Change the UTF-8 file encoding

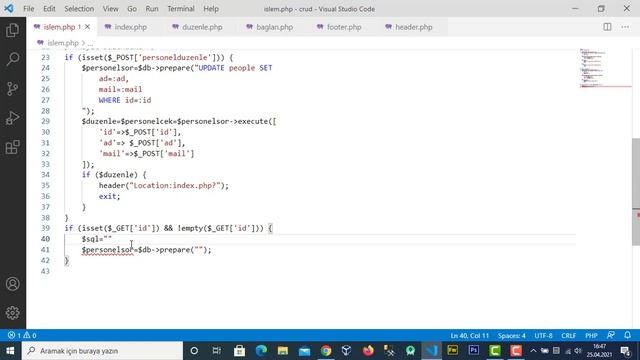click(543, 336)
